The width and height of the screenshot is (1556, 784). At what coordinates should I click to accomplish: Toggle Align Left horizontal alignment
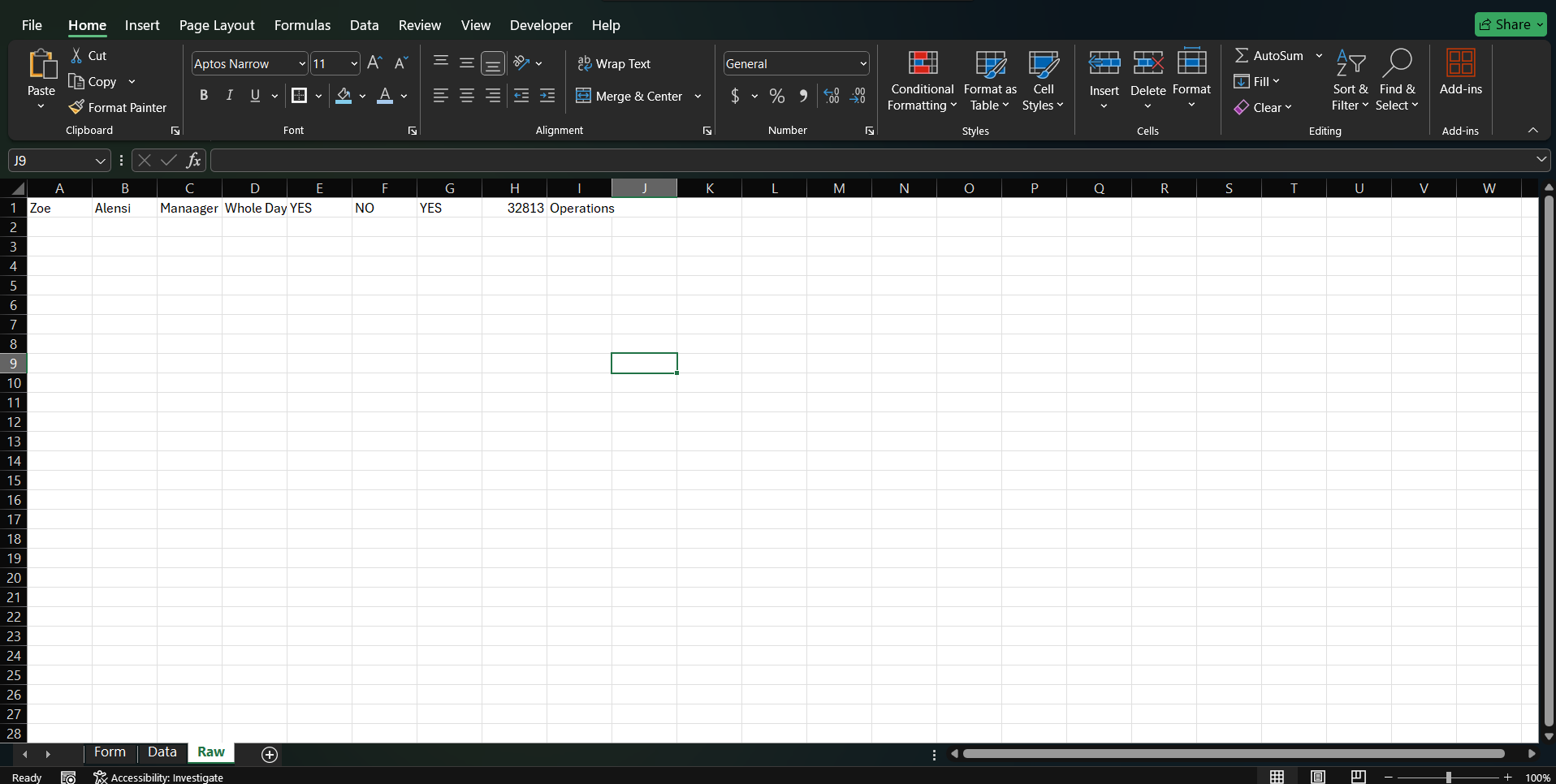point(441,96)
